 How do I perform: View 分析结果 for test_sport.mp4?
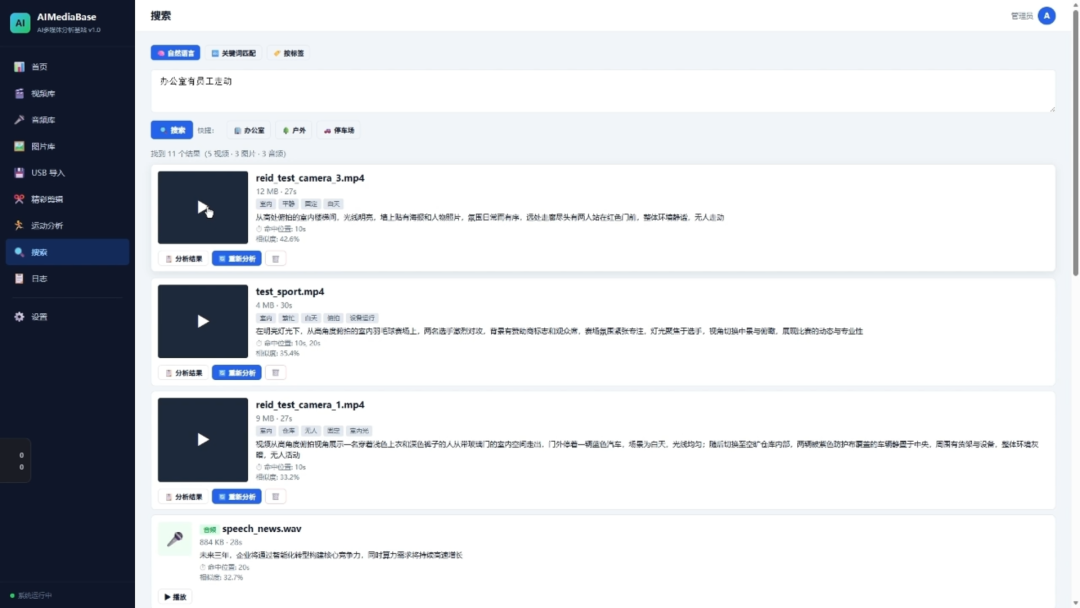click(184, 373)
